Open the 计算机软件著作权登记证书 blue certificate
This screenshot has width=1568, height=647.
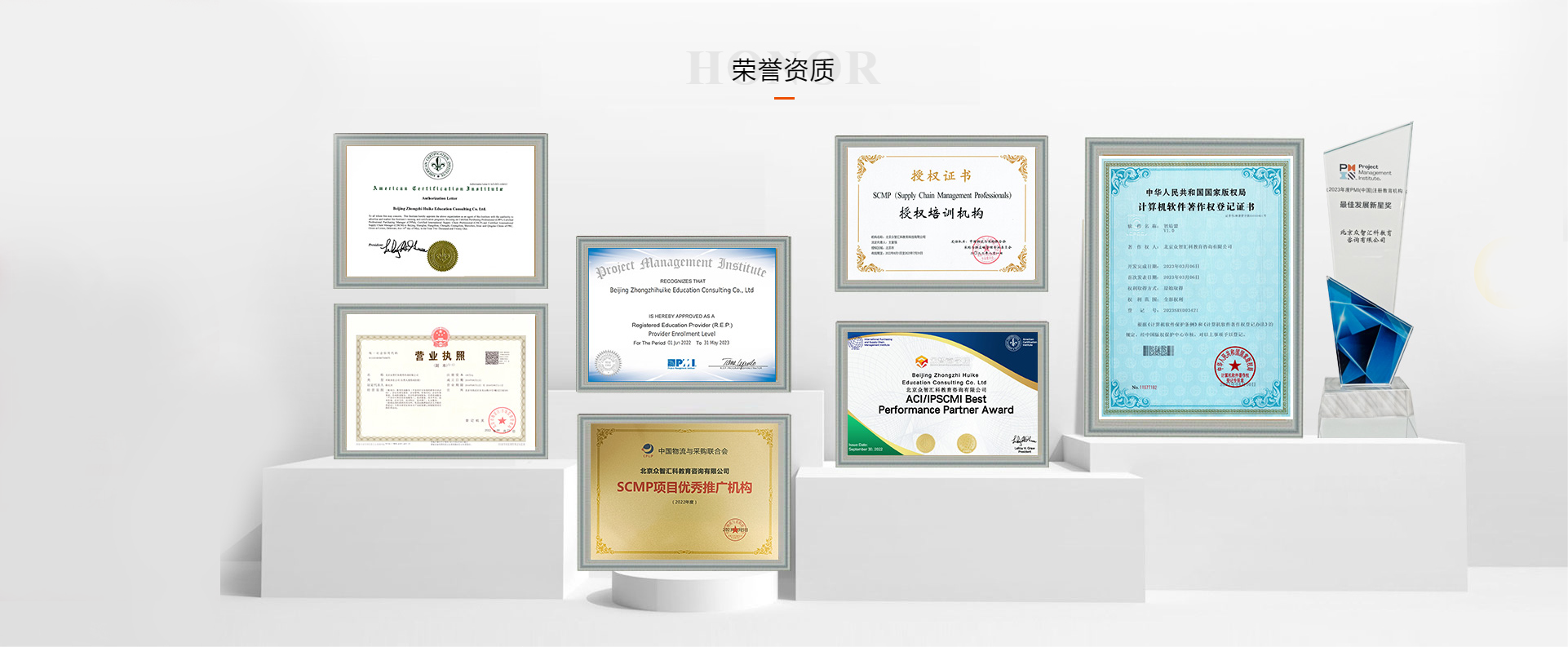1194,287
